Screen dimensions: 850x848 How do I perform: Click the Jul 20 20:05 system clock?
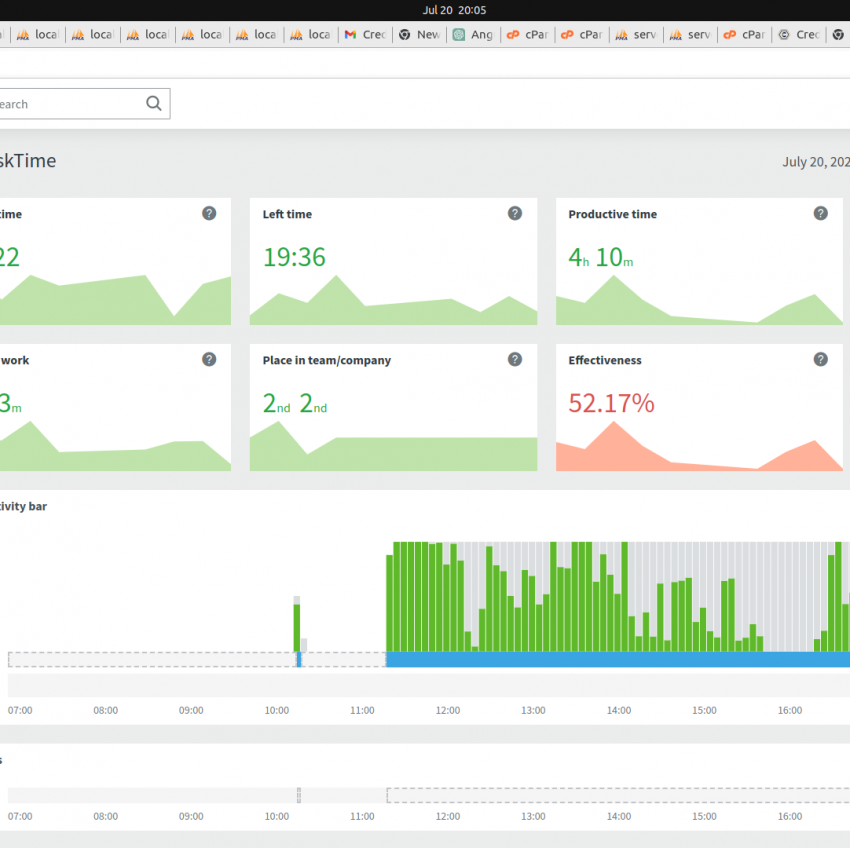(x=454, y=10)
